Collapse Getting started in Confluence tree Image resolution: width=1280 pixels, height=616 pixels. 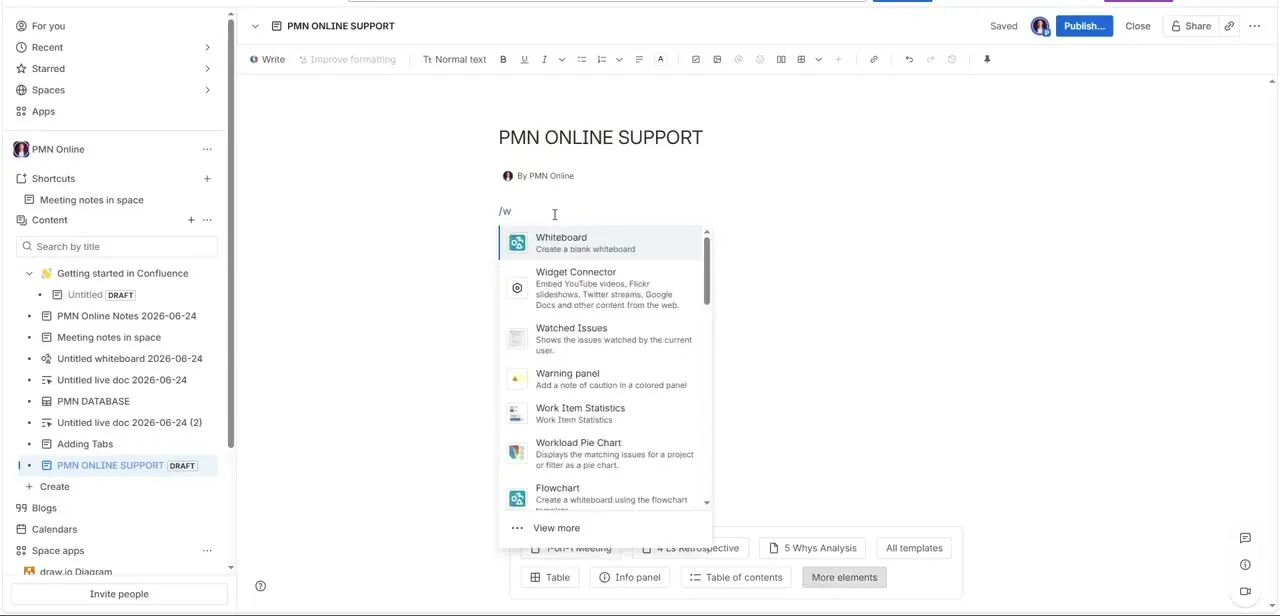click(29, 273)
